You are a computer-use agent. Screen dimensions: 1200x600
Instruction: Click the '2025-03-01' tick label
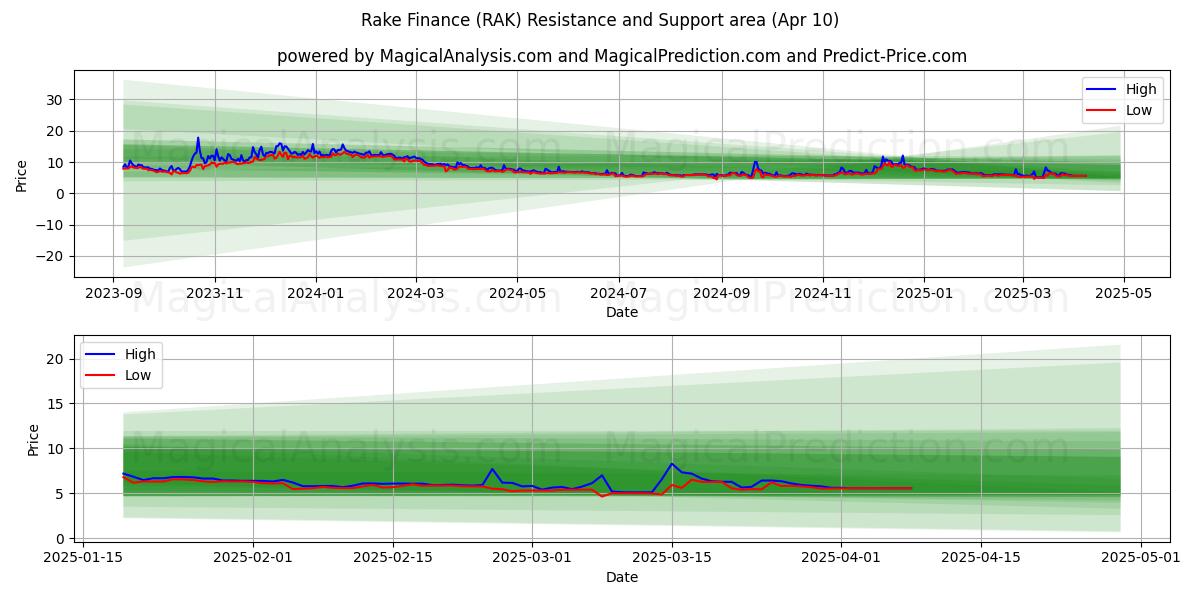[531, 558]
